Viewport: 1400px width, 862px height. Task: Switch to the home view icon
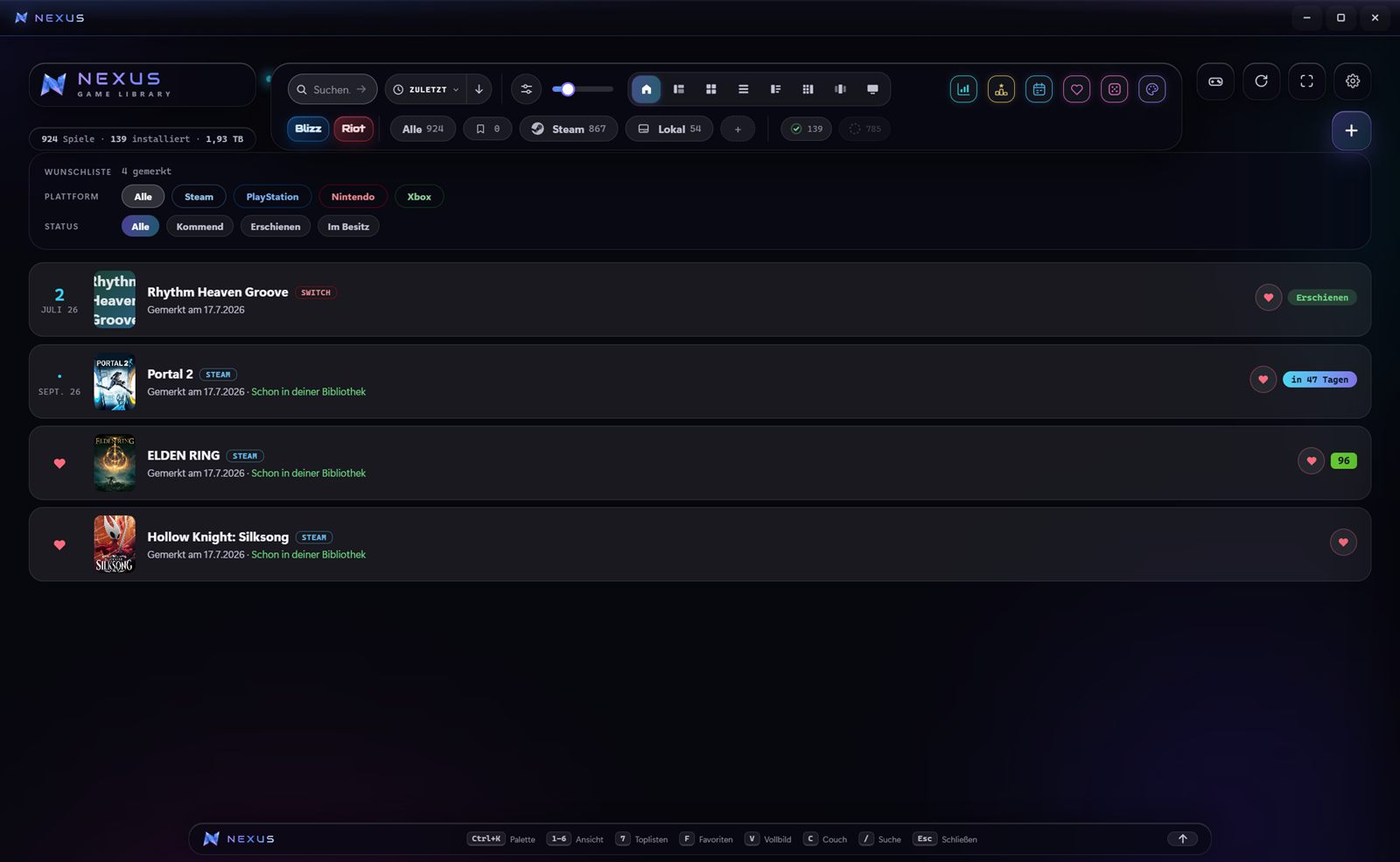point(646,89)
